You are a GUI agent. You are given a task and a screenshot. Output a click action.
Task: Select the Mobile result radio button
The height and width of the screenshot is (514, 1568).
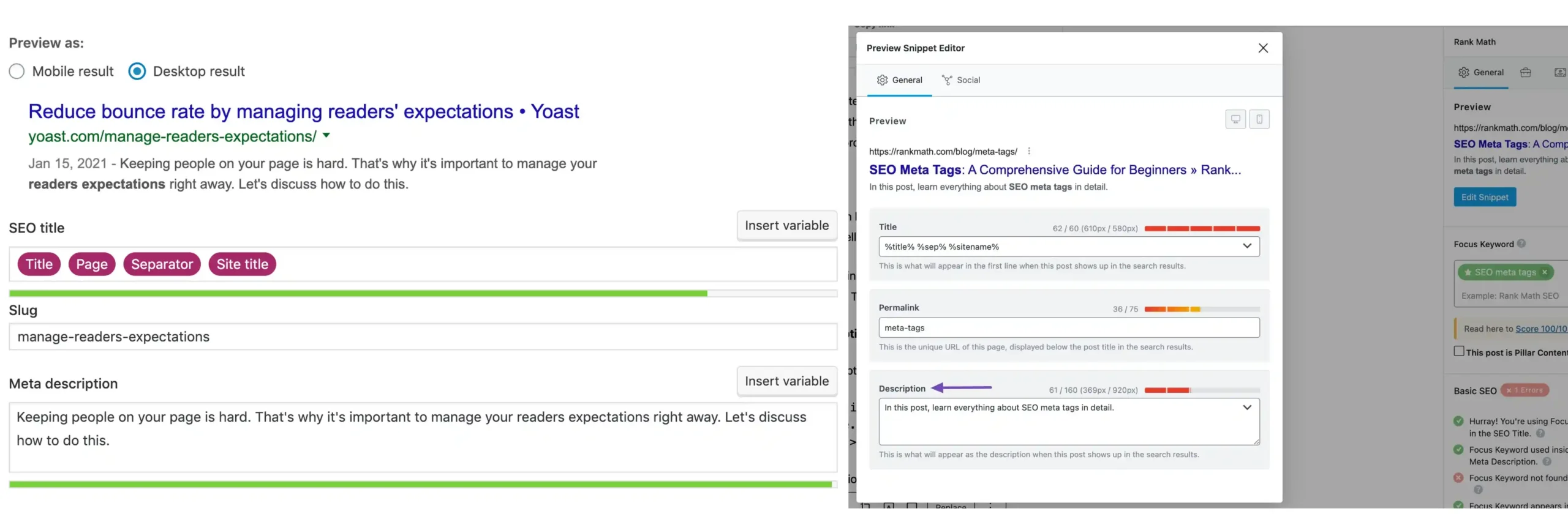click(17, 71)
